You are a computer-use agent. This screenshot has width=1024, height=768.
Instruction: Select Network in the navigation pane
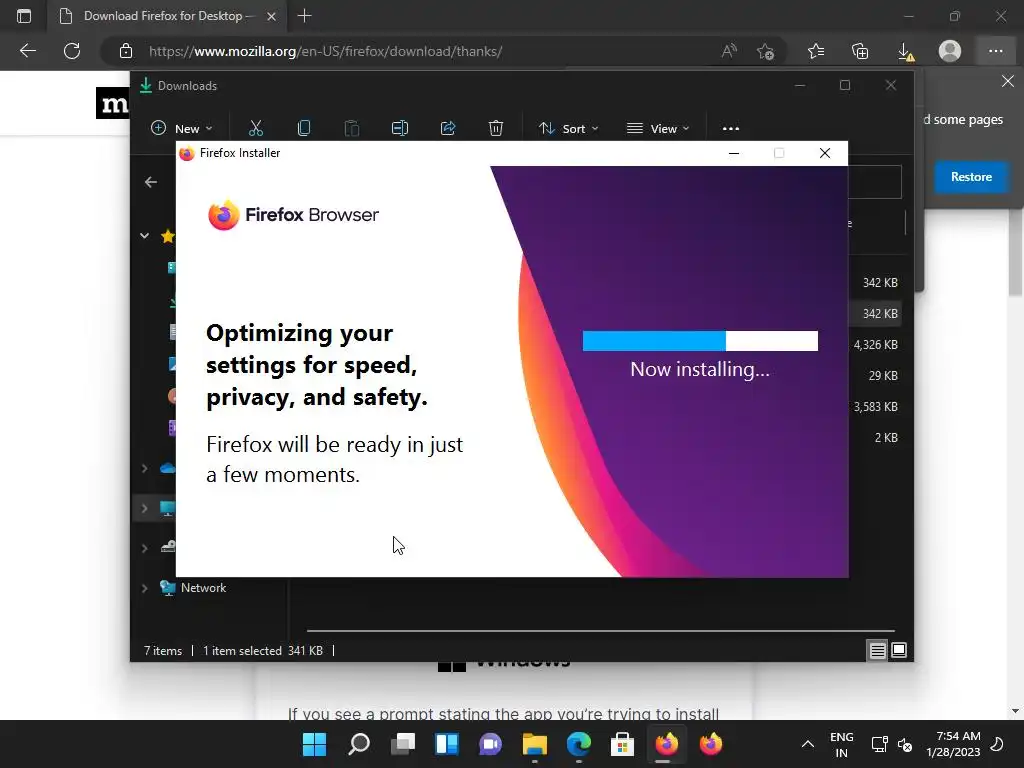pos(203,588)
